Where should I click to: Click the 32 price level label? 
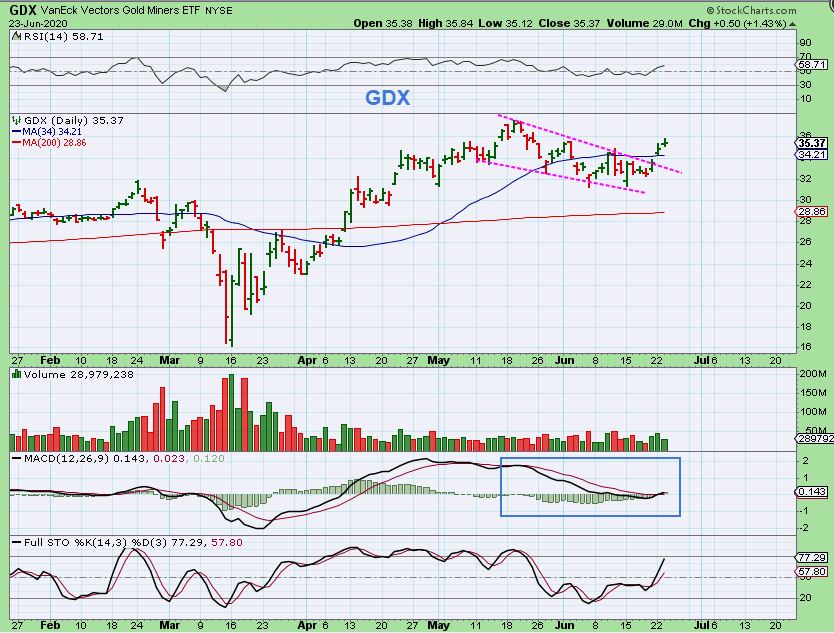point(805,179)
